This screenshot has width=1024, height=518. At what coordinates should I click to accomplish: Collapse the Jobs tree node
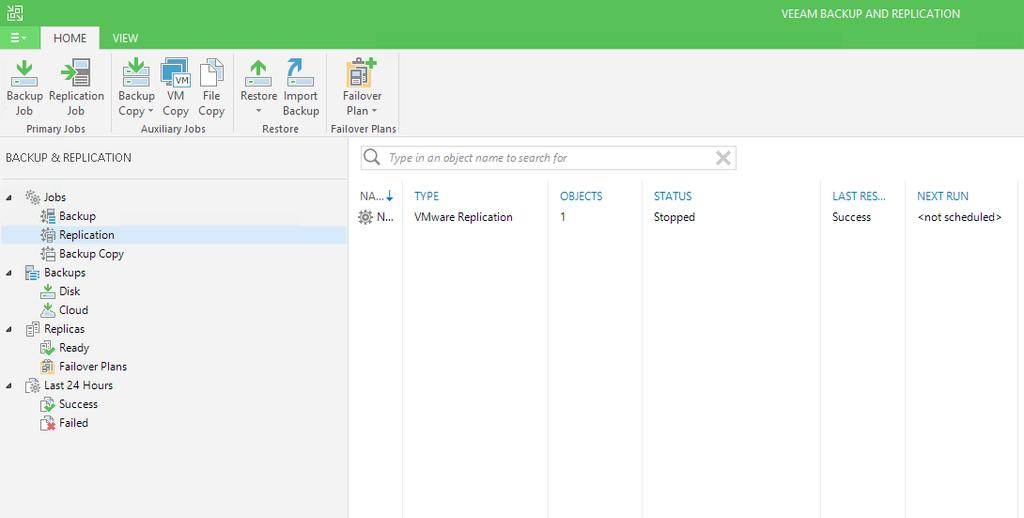pyautogui.click(x=9, y=197)
